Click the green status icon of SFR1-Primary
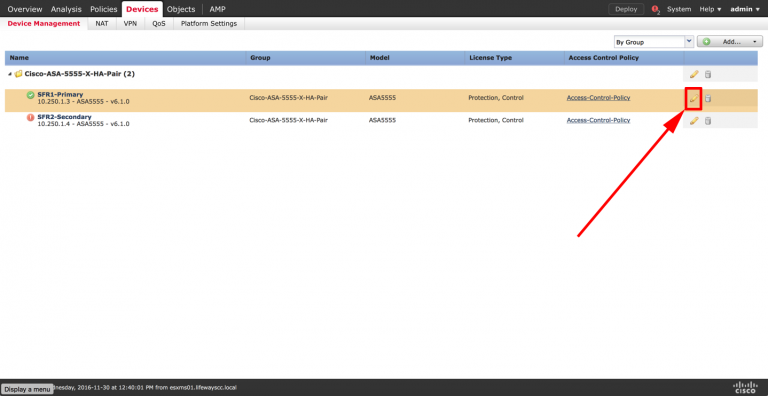This screenshot has height=396, width=768. coord(30,95)
